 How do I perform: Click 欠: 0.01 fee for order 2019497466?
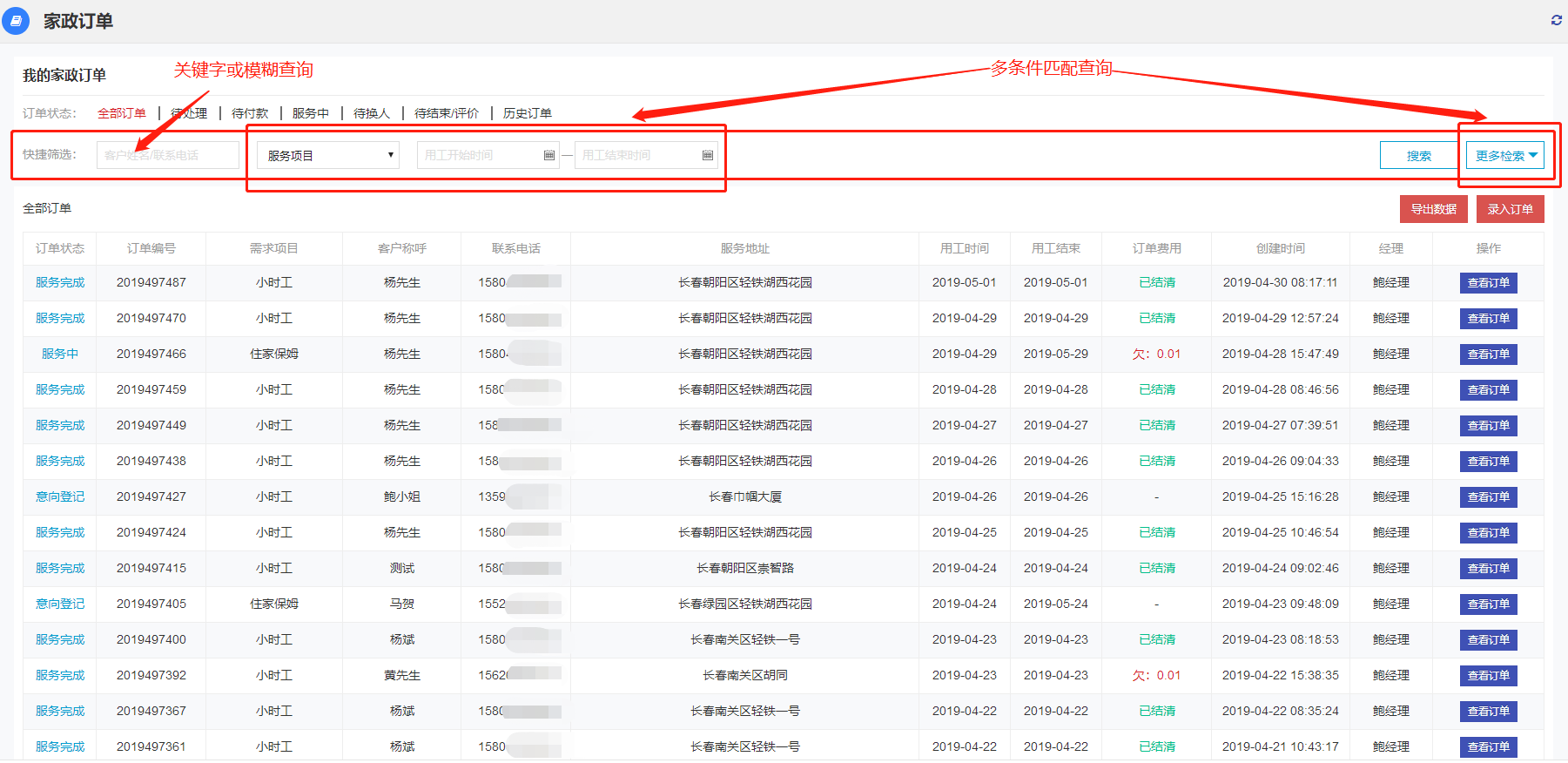point(1157,354)
